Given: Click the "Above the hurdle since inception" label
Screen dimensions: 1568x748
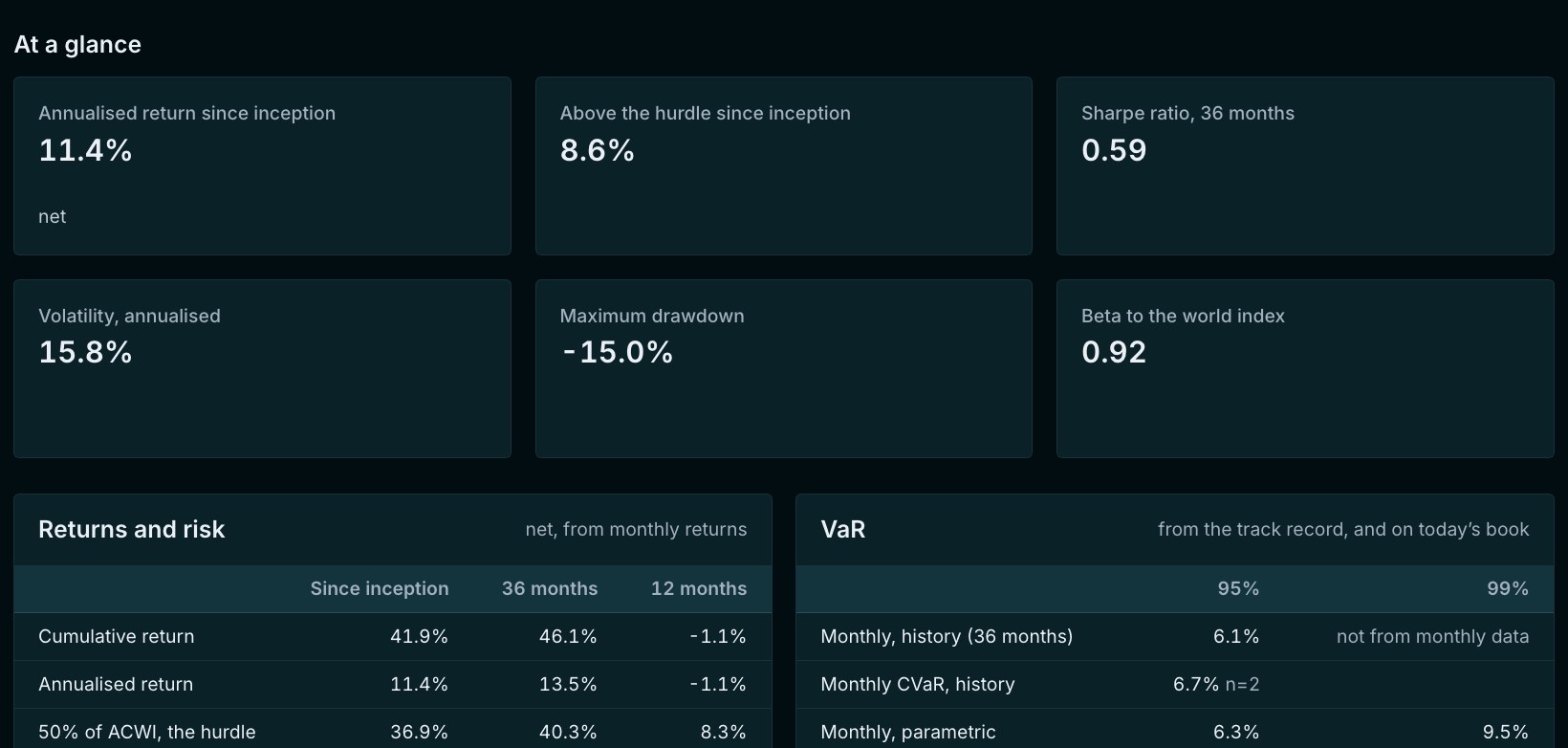Looking at the screenshot, I should [x=705, y=113].
